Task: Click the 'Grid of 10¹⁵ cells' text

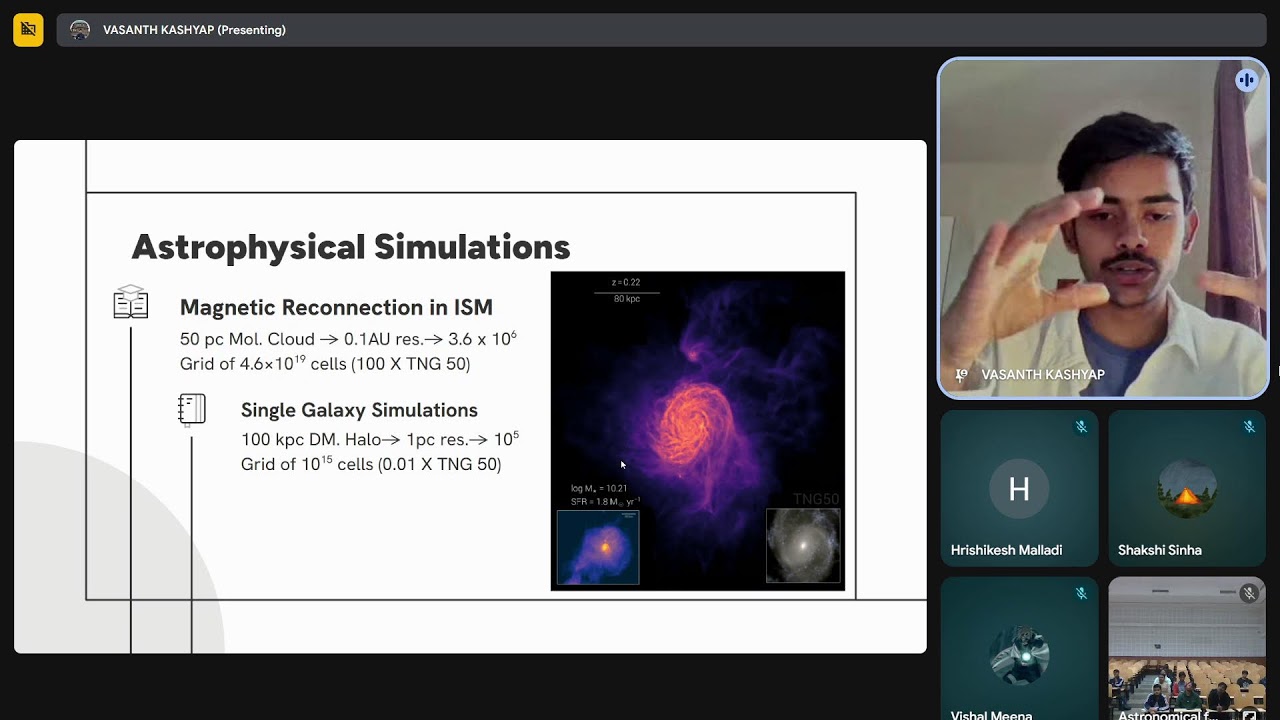Action: point(371,464)
